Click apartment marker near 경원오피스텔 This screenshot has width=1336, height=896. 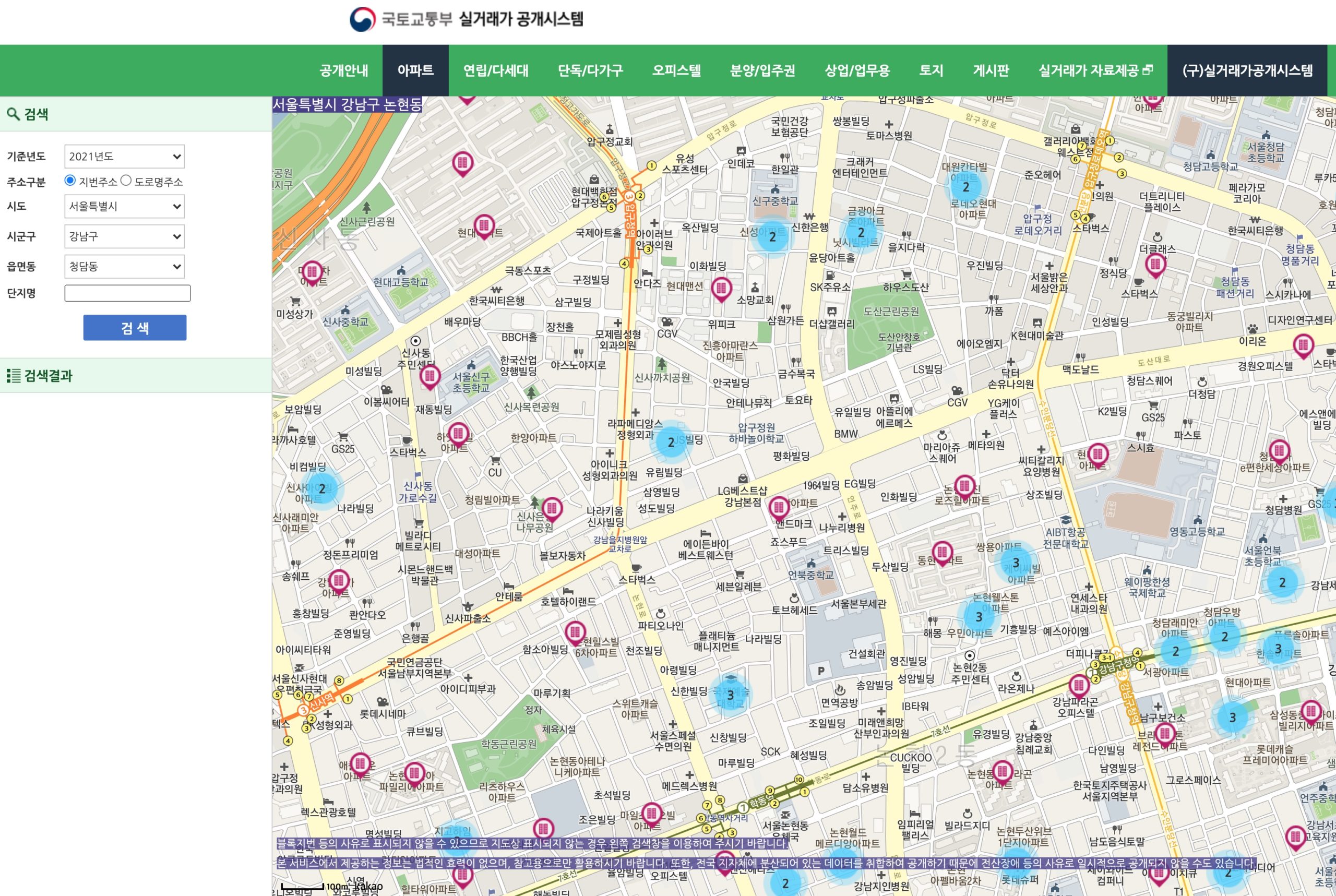click(1303, 345)
